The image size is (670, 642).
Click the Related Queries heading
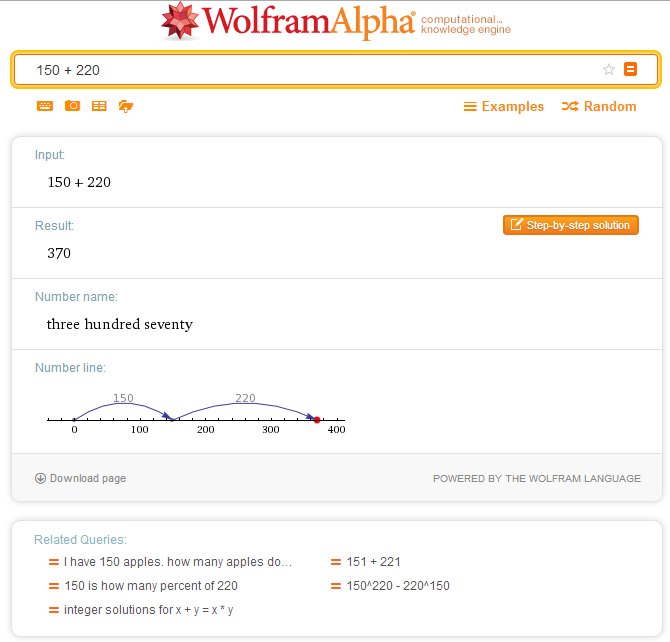[80, 539]
